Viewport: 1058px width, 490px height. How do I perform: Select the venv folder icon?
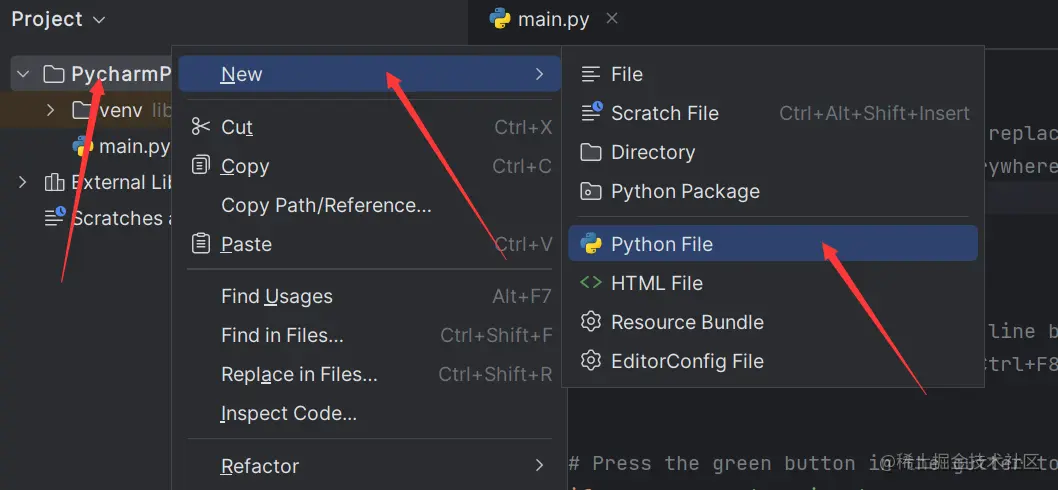click(x=82, y=109)
